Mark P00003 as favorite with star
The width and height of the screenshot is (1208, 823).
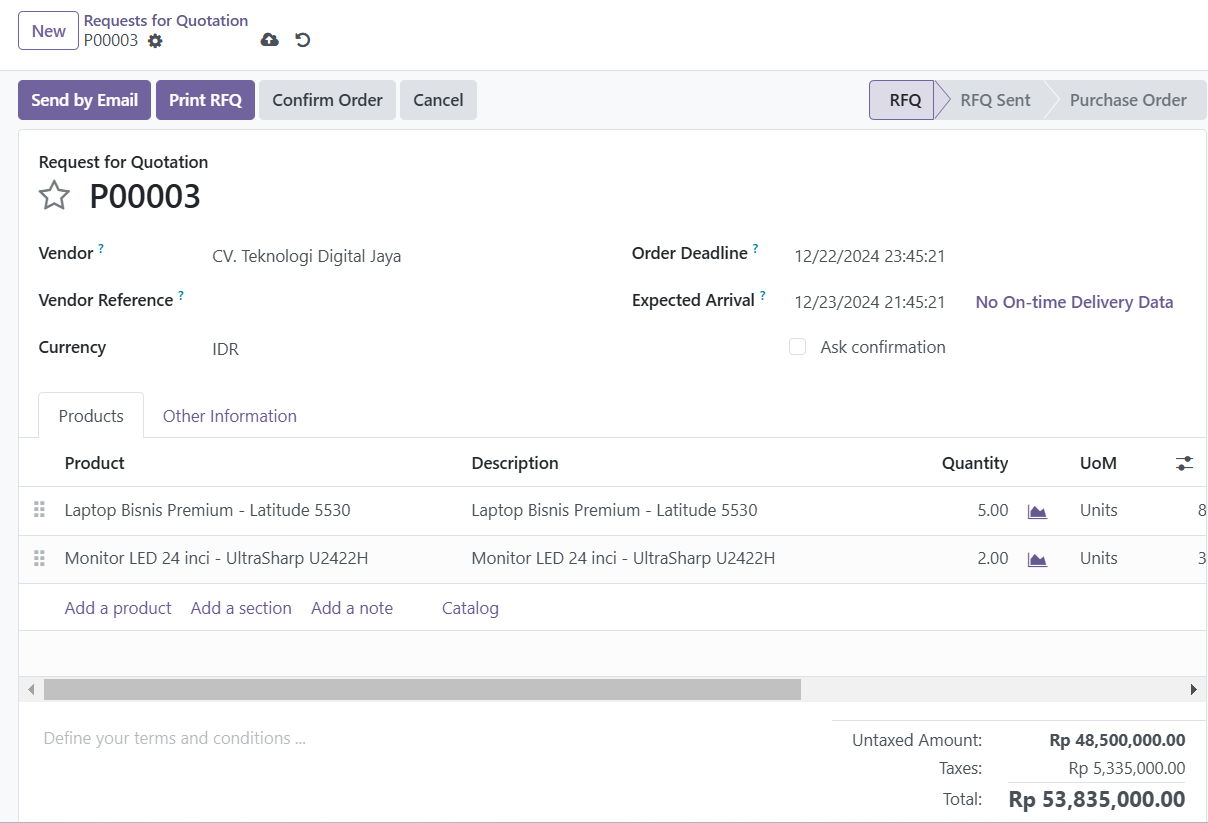pyautogui.click(x=54, y=196)
